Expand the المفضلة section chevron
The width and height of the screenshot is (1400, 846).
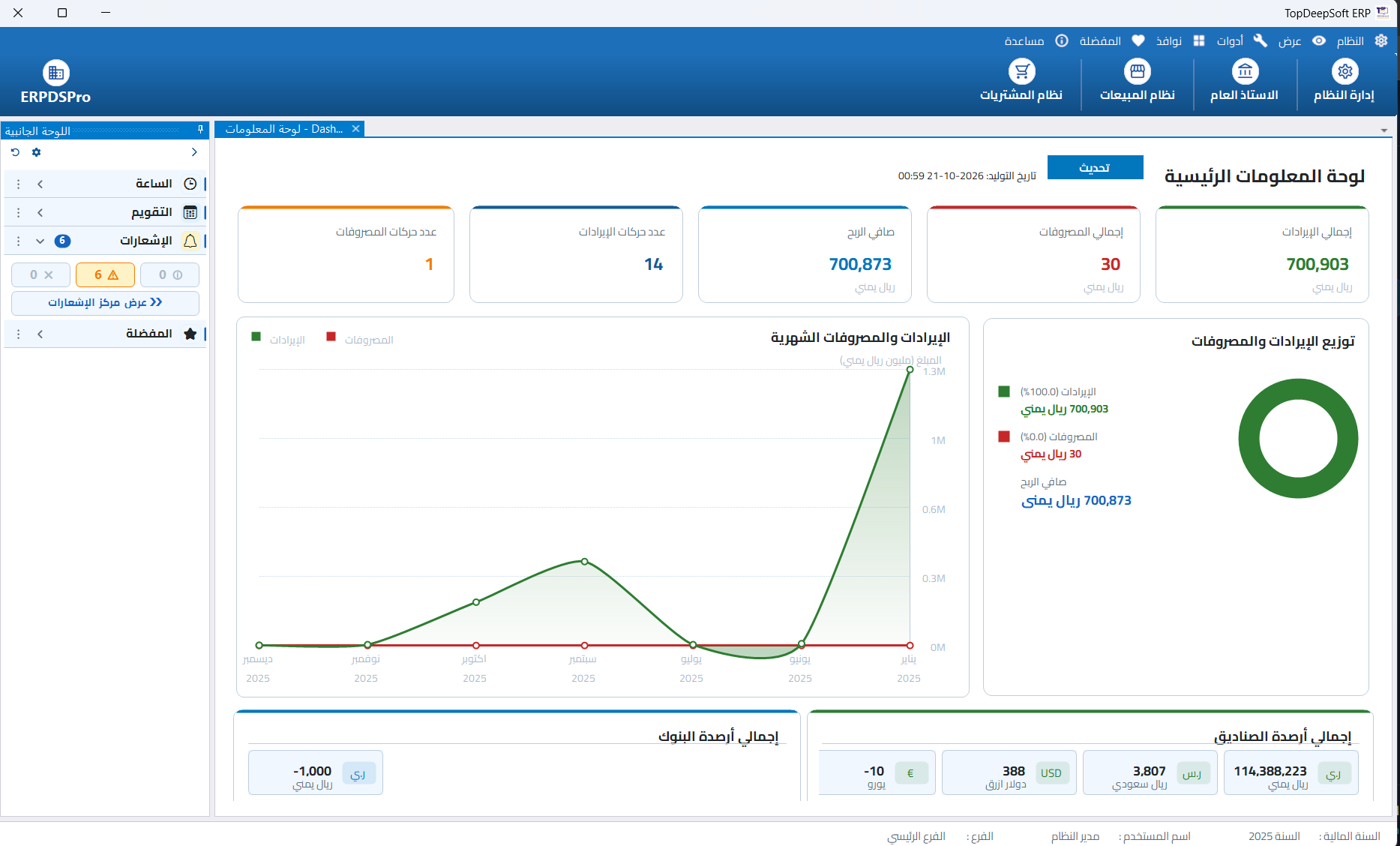[40, 334]
